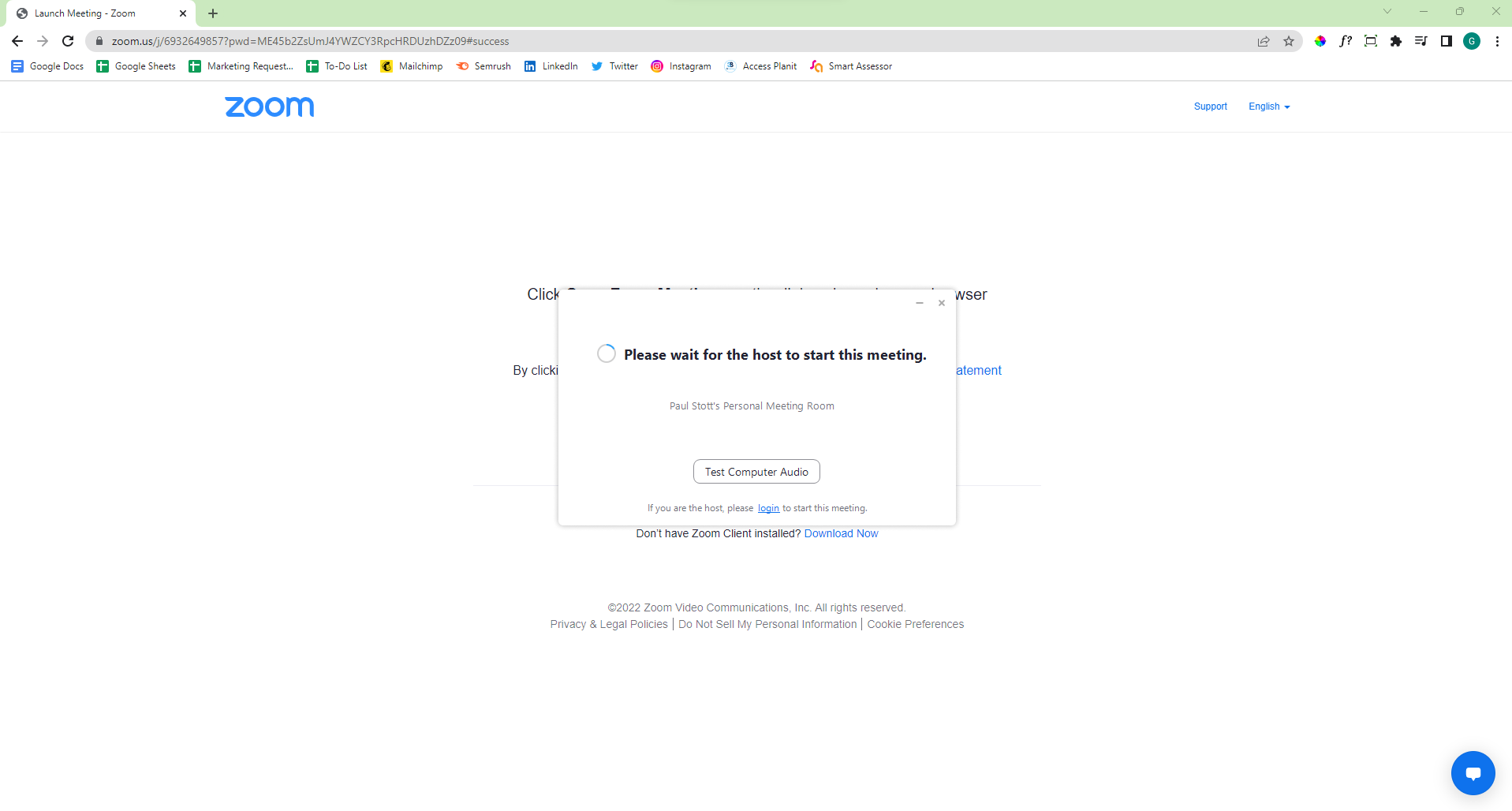The width and height of the screenshot is (1512, 811).
Task: Bookmark this page with the star icon
Action: [1289, 41]
